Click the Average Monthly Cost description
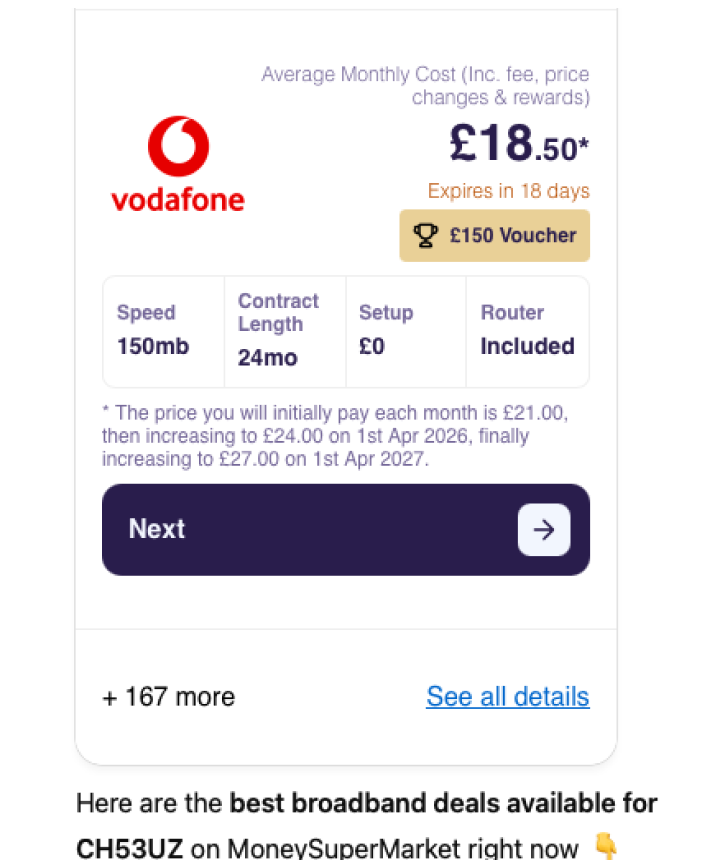706x860 pixels. [x=425, y=86]
